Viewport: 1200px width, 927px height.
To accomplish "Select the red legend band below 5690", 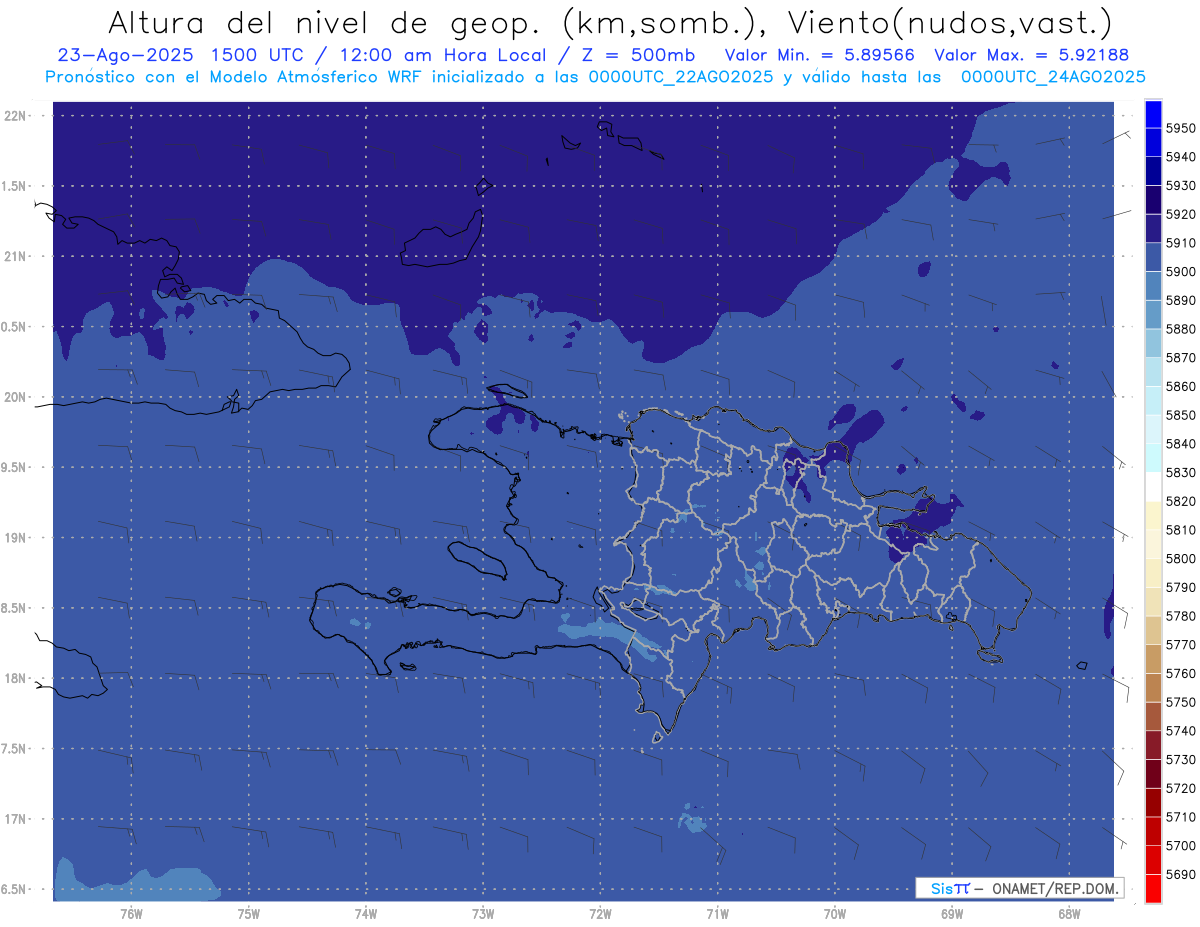I will click(x=1153, y=888).
